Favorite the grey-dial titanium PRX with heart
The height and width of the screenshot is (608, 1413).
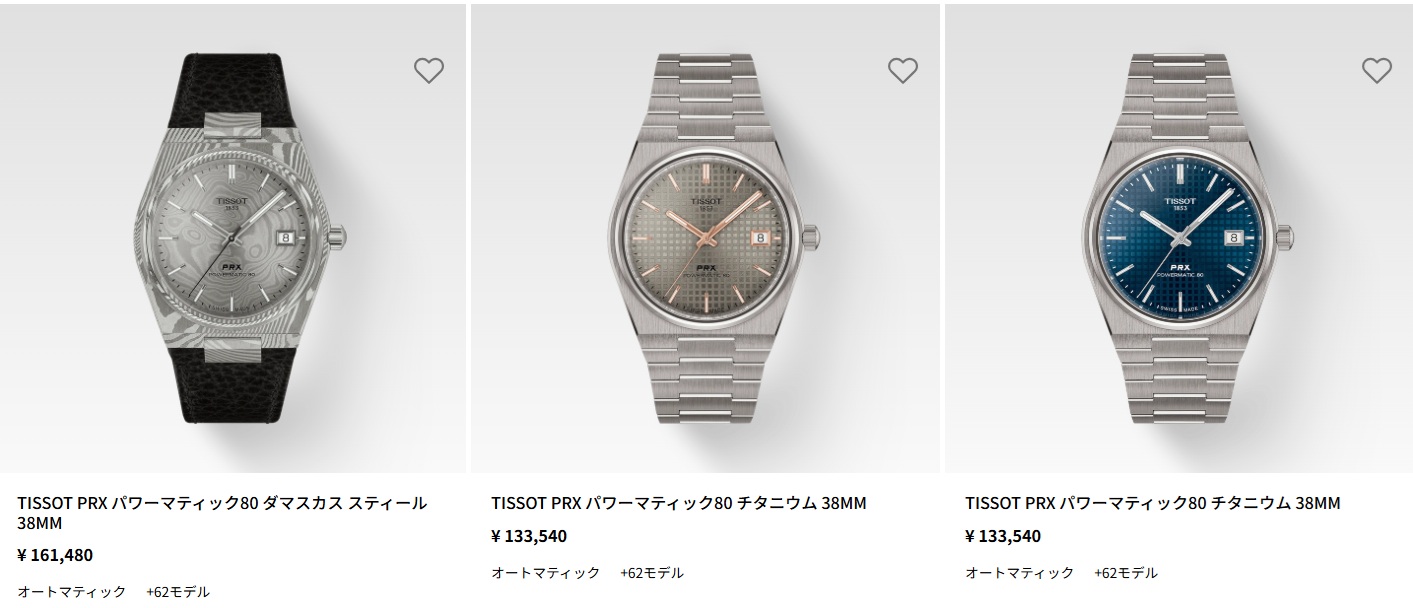[902, 70]
